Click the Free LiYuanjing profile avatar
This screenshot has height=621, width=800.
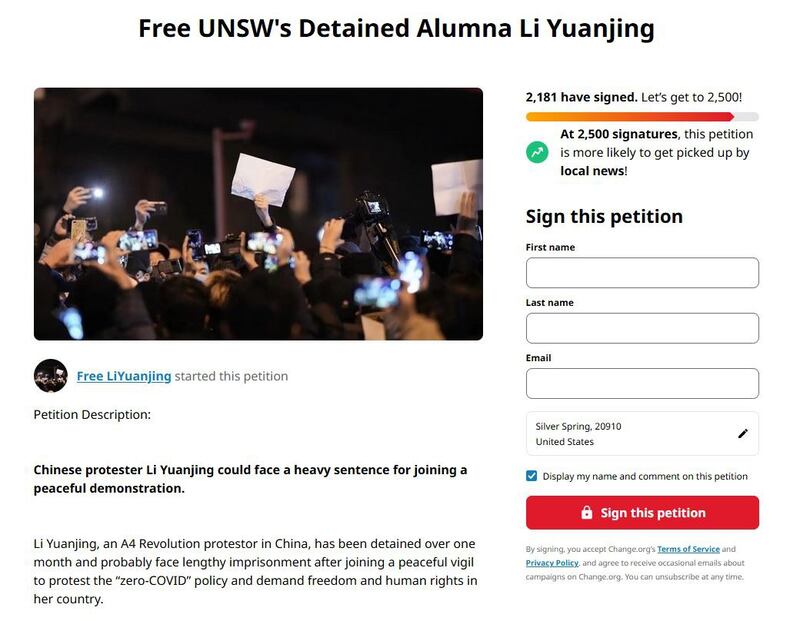[x=51, y=376]
